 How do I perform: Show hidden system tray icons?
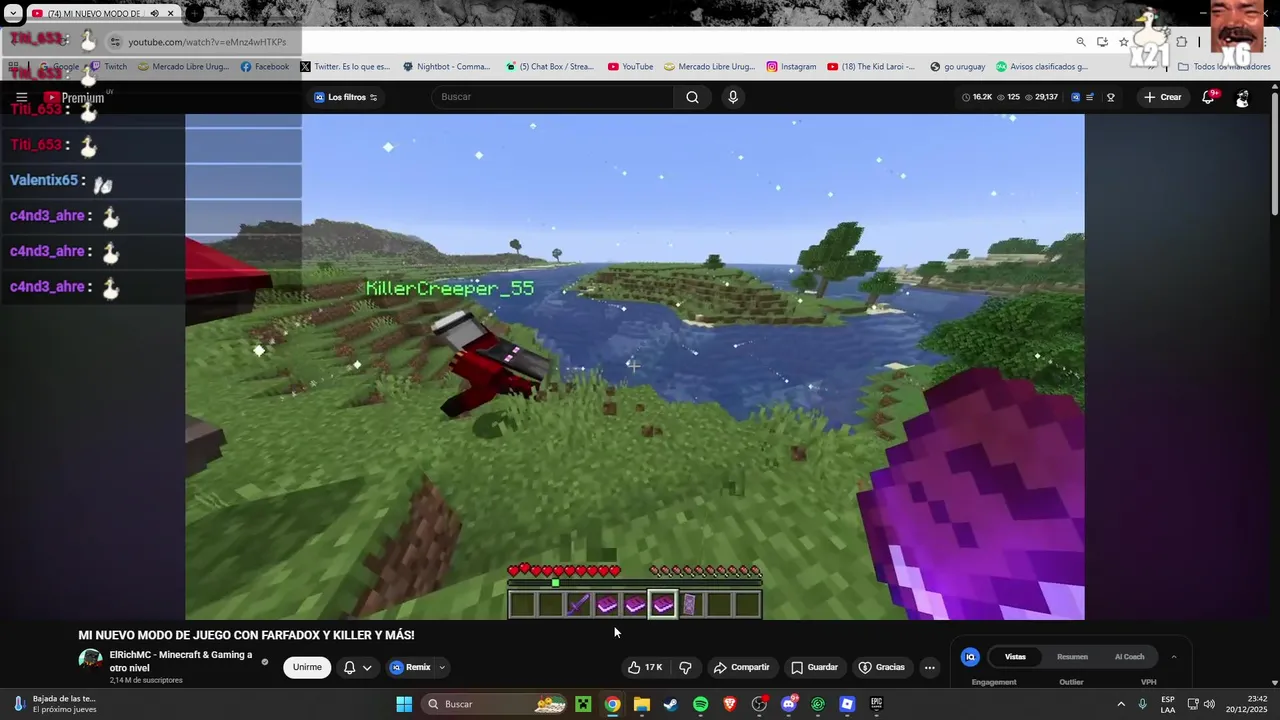(1121, 704)
